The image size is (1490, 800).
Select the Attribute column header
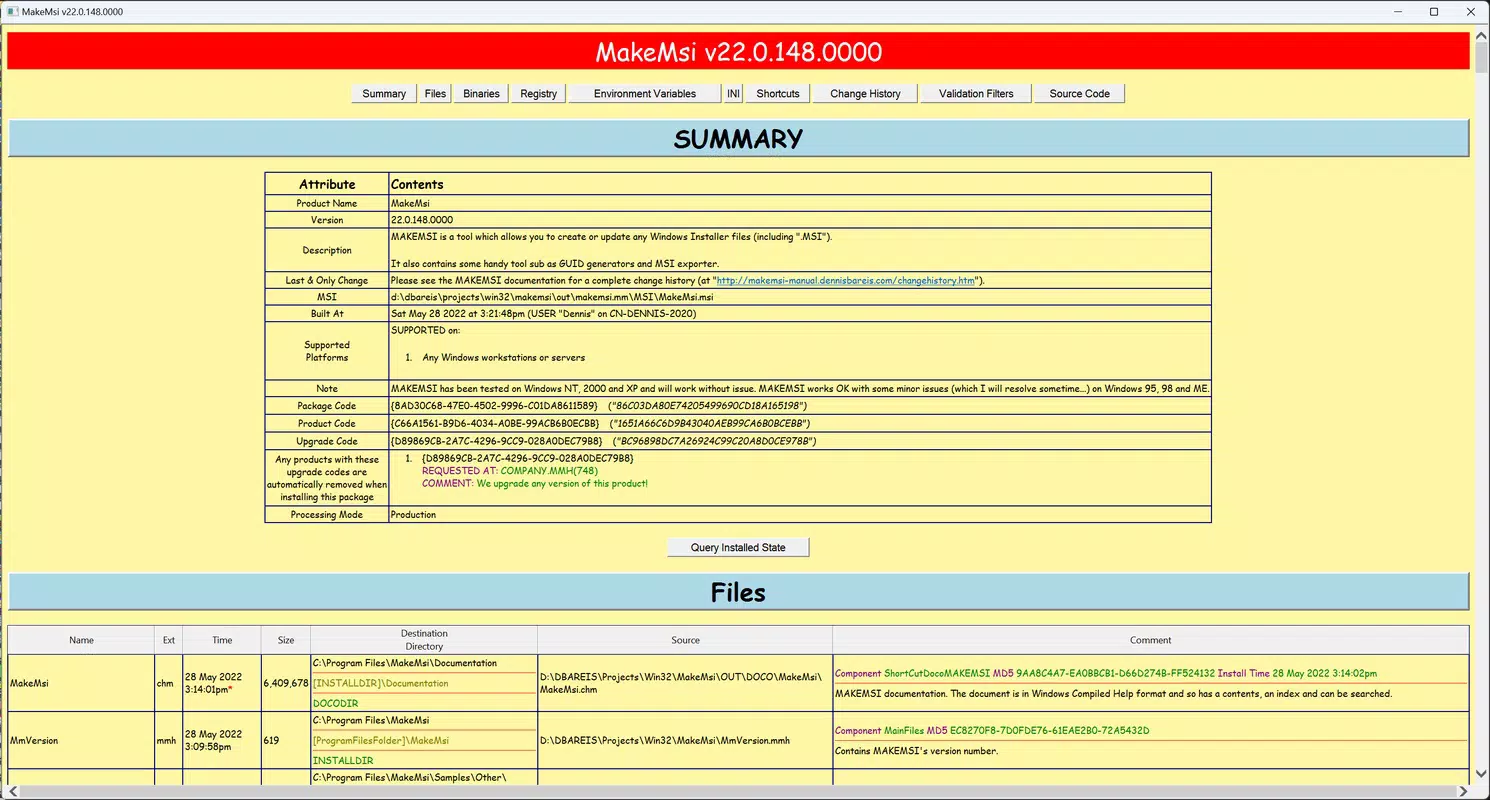click(327, 184)
